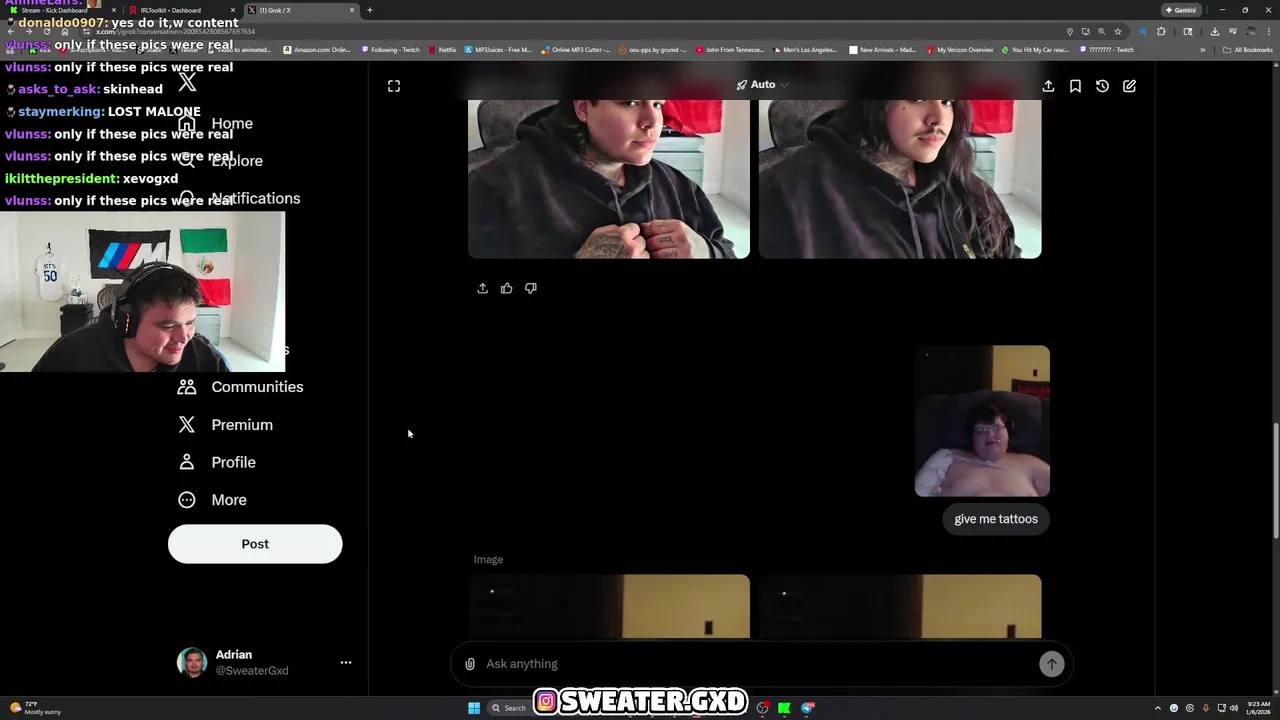Click the Gemini button in Chrome

[1180, 10]
